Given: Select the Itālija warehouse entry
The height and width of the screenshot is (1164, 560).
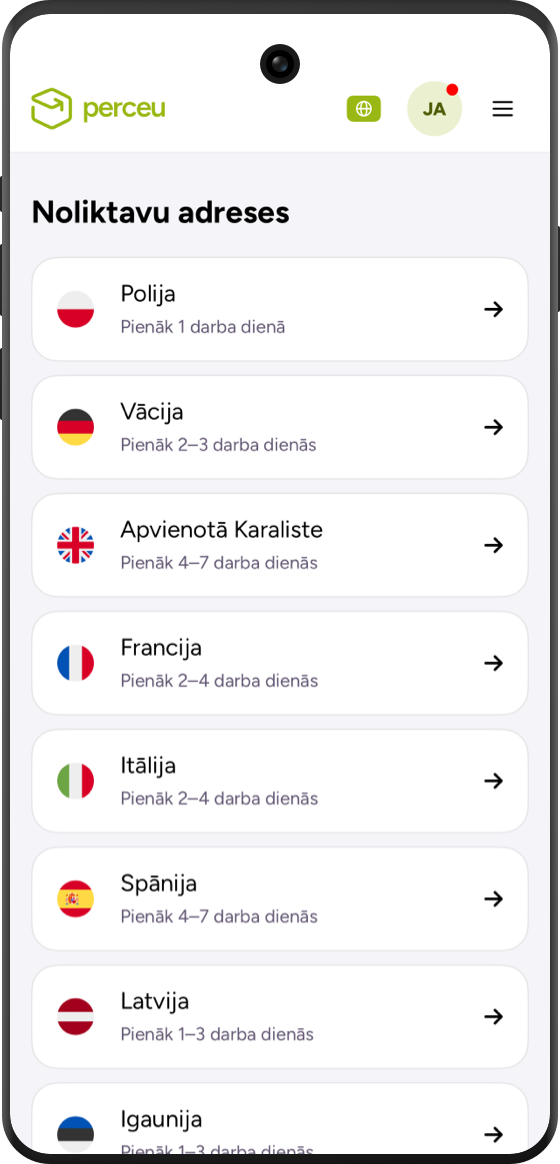Looking at the screenshot, I should coord(280,781).
